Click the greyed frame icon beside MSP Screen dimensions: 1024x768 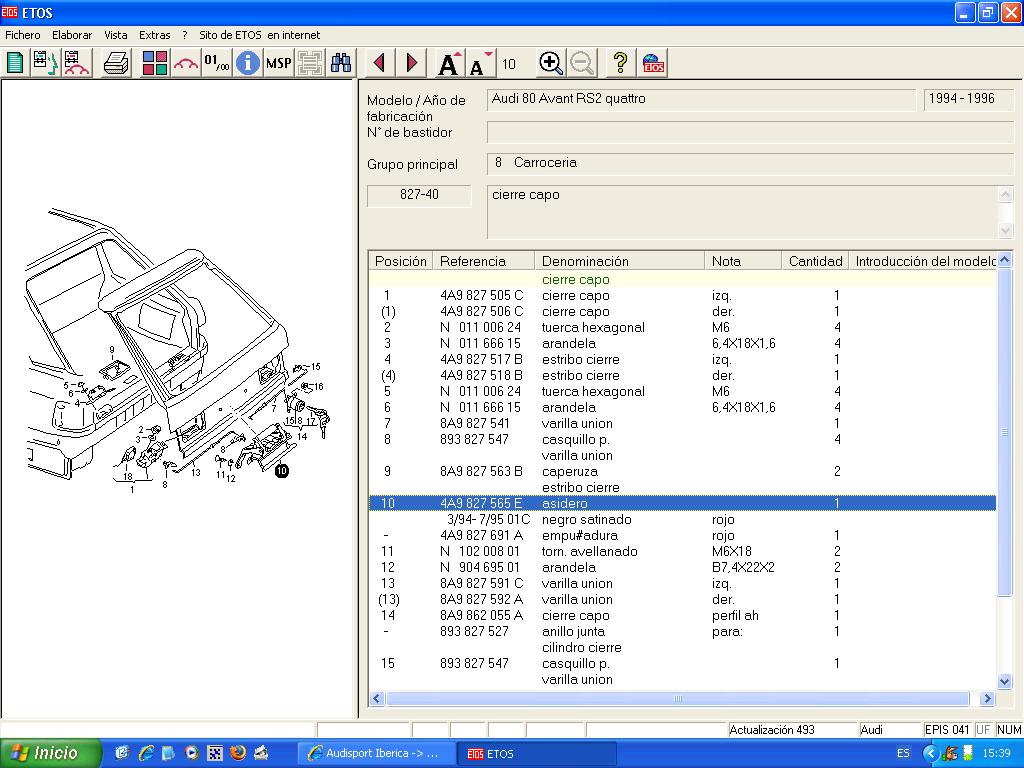[310, 63]
